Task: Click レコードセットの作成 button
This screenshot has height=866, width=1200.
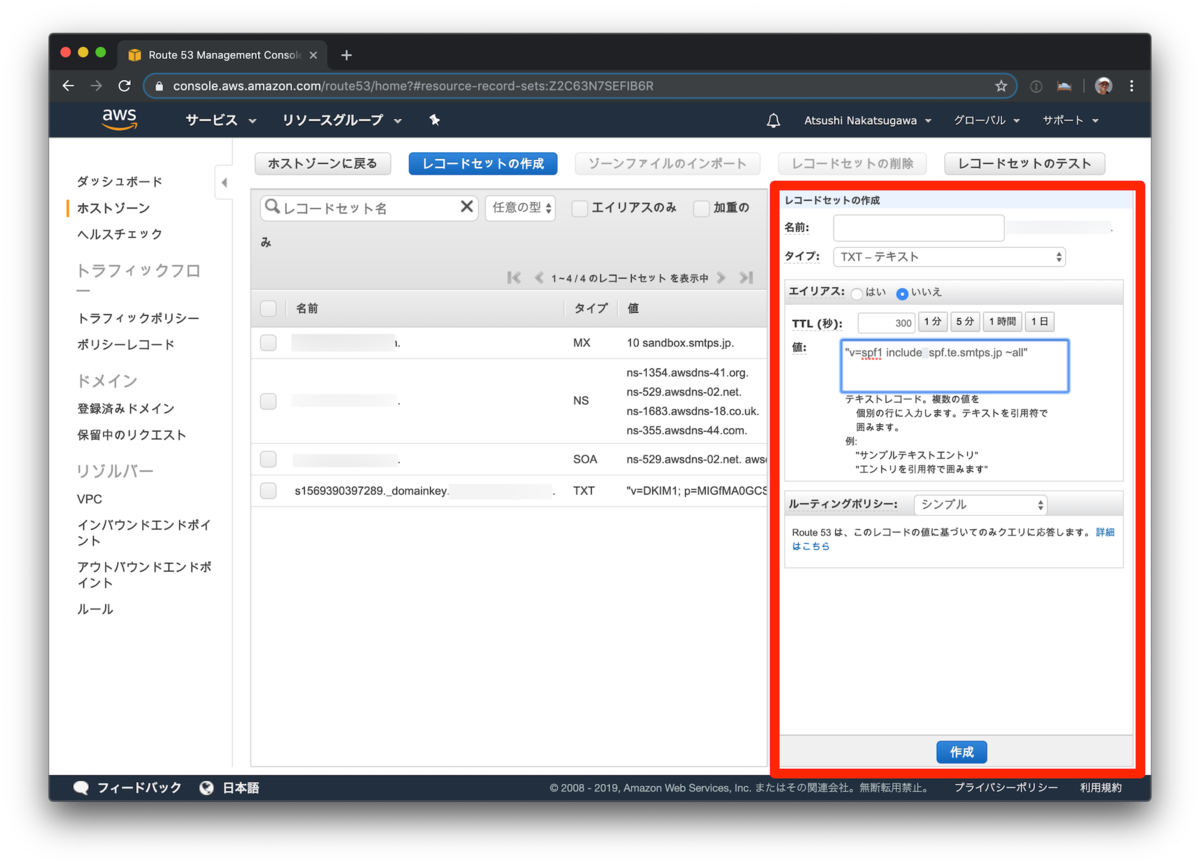Action: 483,164
